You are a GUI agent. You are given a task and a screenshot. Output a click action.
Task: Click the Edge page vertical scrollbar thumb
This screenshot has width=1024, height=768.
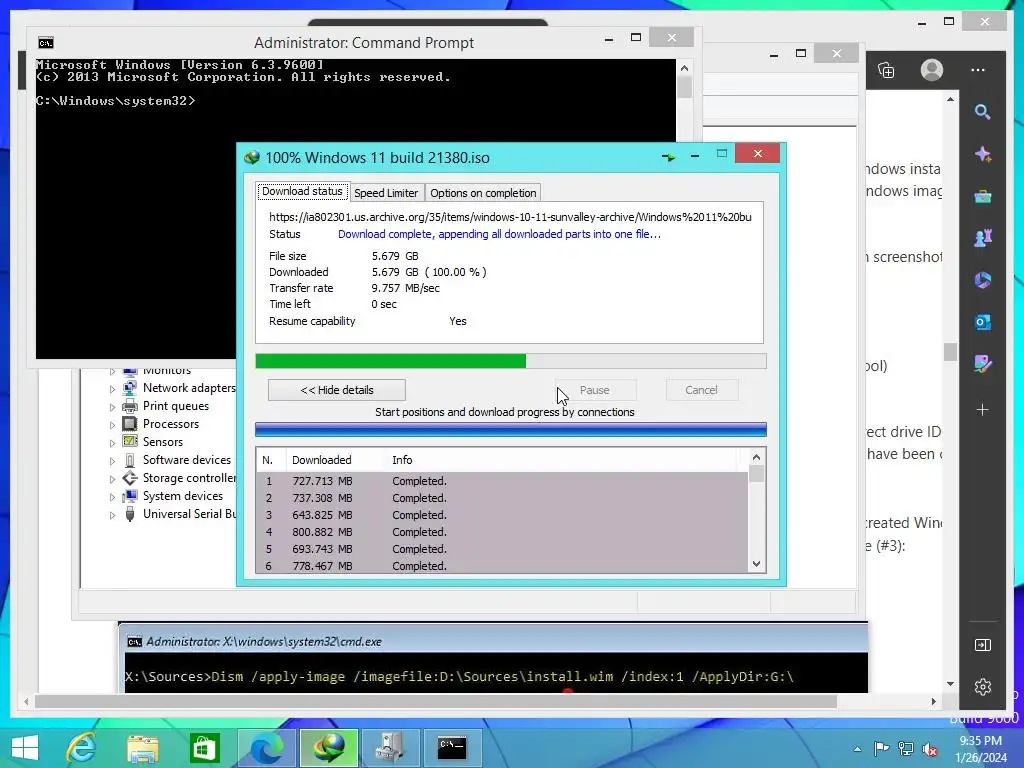pos(950,351)
